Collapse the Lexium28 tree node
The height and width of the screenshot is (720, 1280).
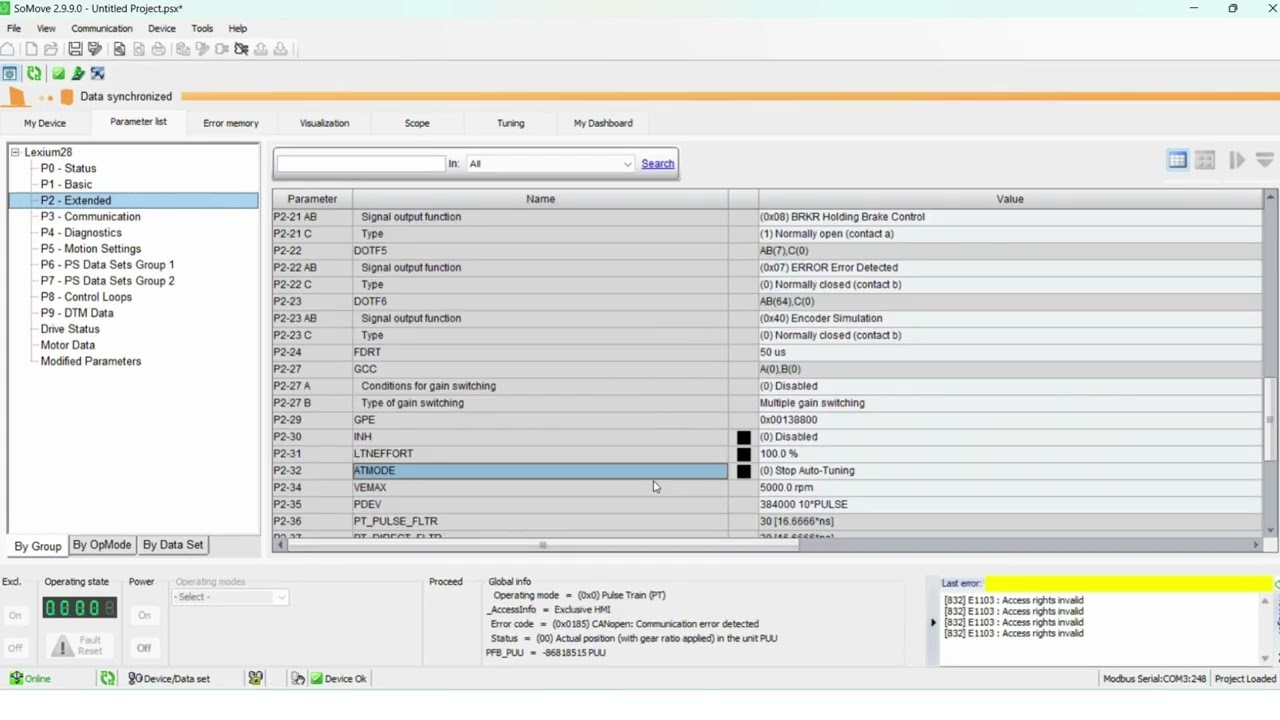click(x=15, y=152)
